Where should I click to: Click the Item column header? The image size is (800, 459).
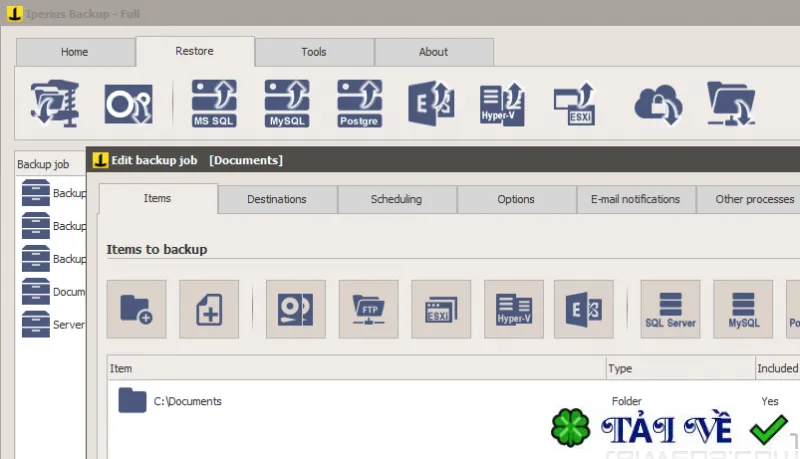click(357, 368)
